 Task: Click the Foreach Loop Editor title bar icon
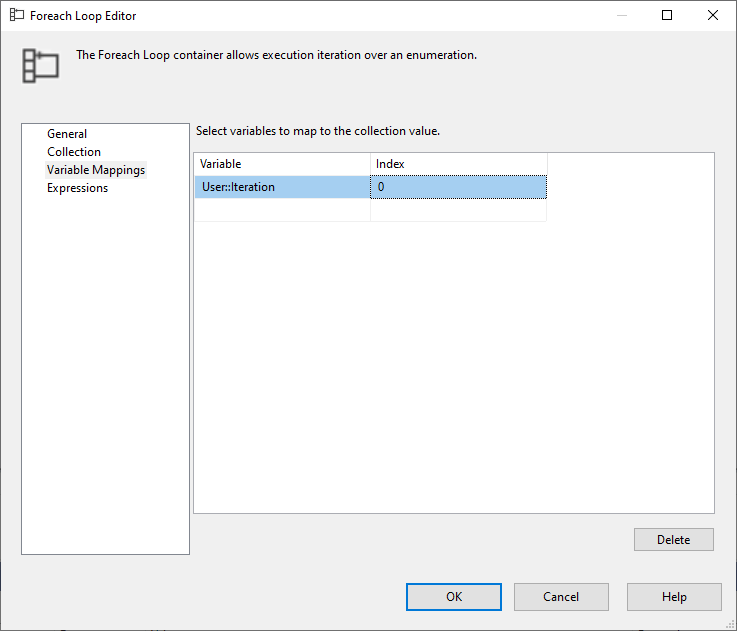17,16
